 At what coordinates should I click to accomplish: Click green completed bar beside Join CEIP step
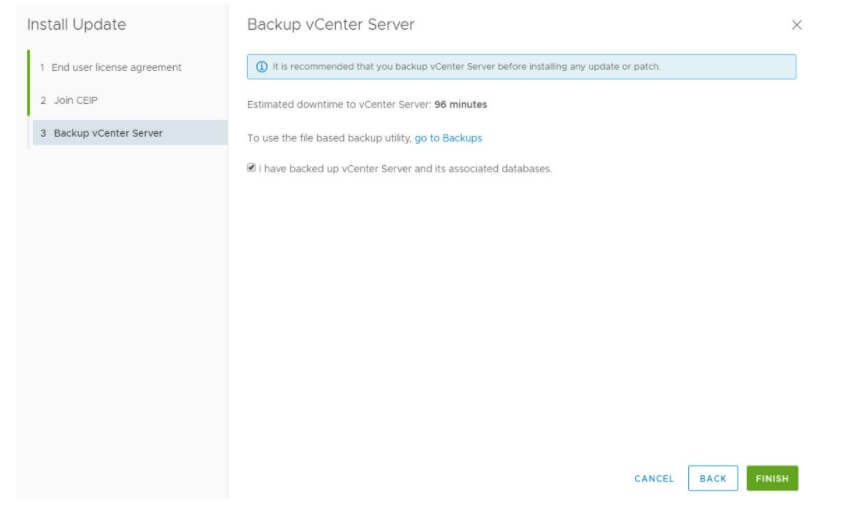28,100
